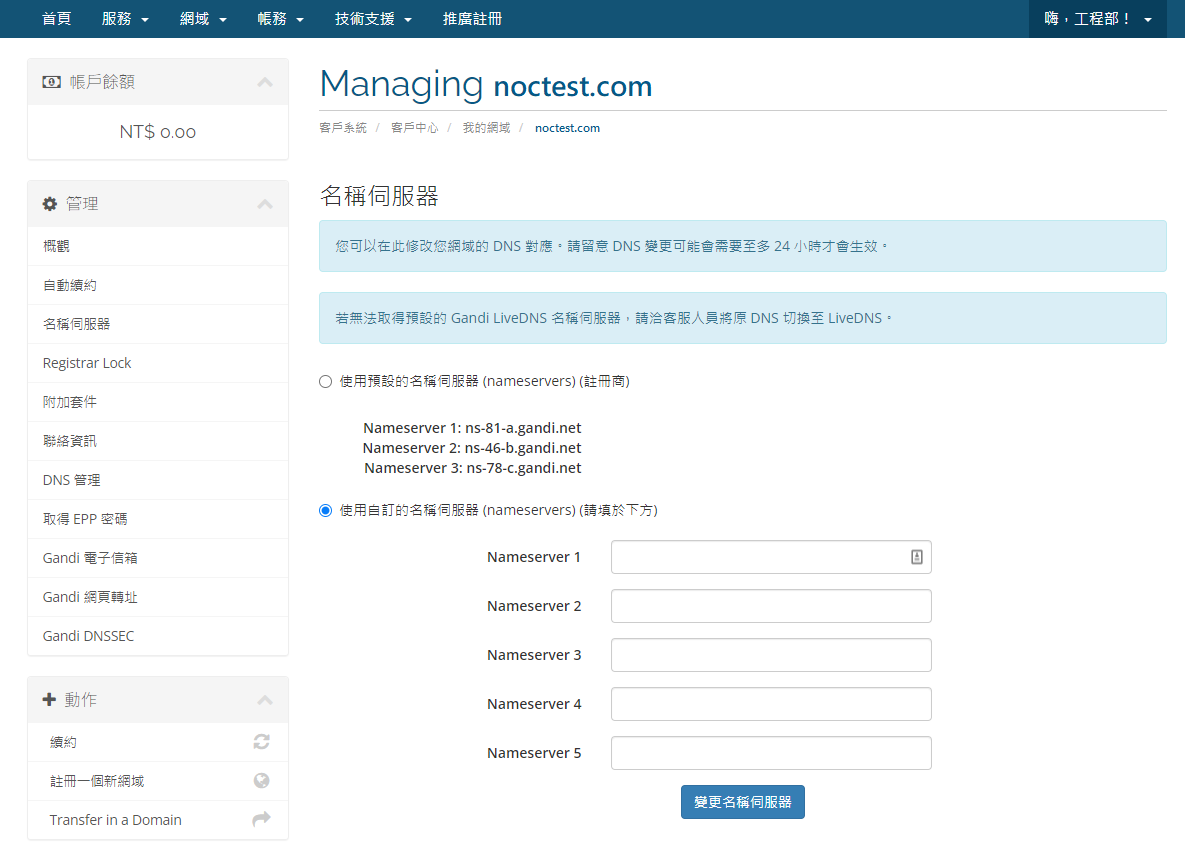Viewport: 1185px width, 847px height.
Task: Go to 首頁 in the top navigation
Action: (x=57, y=19)
